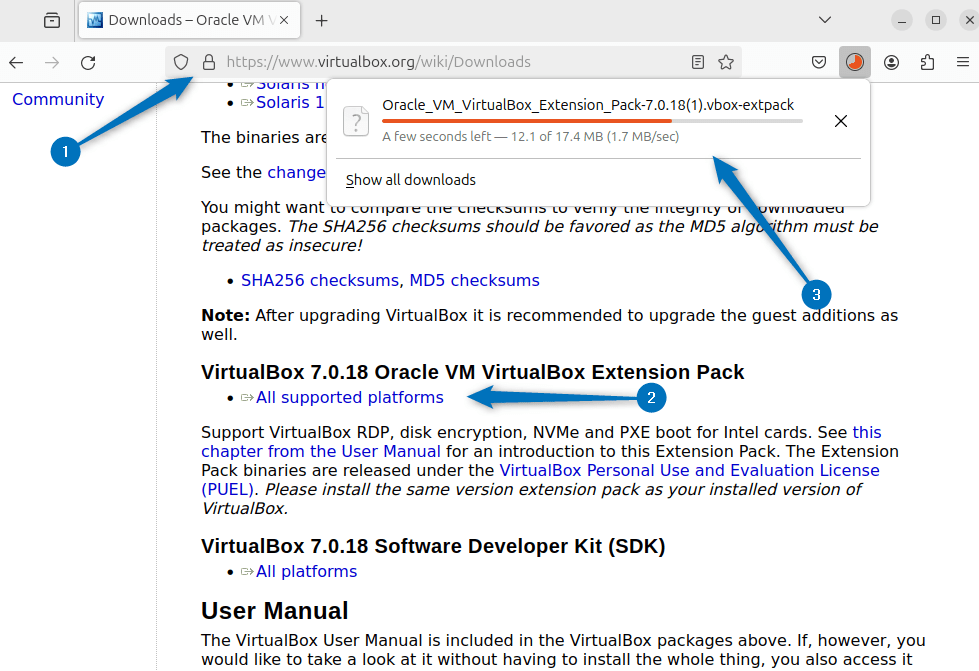Expand the list all tabs dropdown

click(x=825, y=20)
